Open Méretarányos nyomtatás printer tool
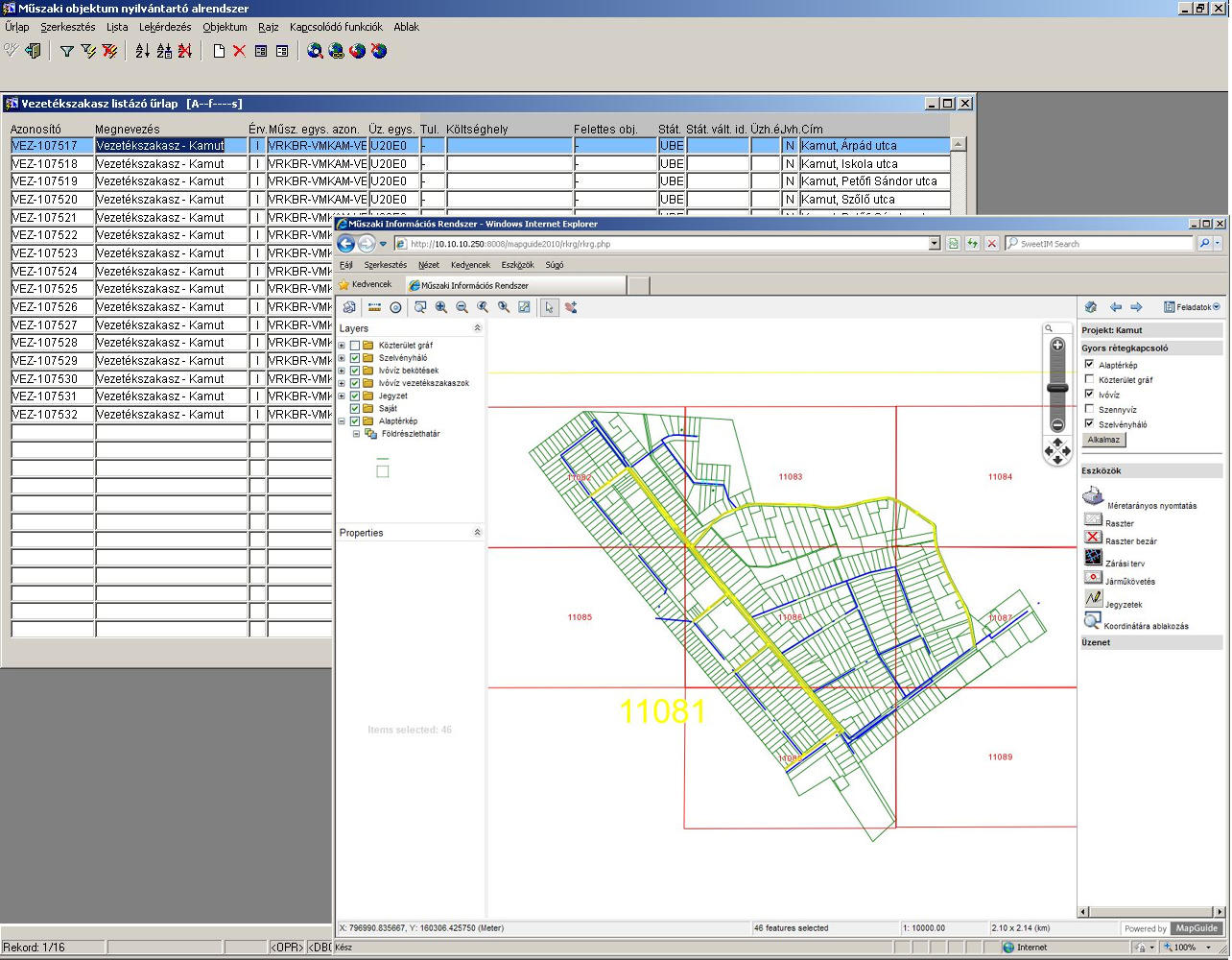This screenshot has width=1232, height=960. [x=1093, y=496]
